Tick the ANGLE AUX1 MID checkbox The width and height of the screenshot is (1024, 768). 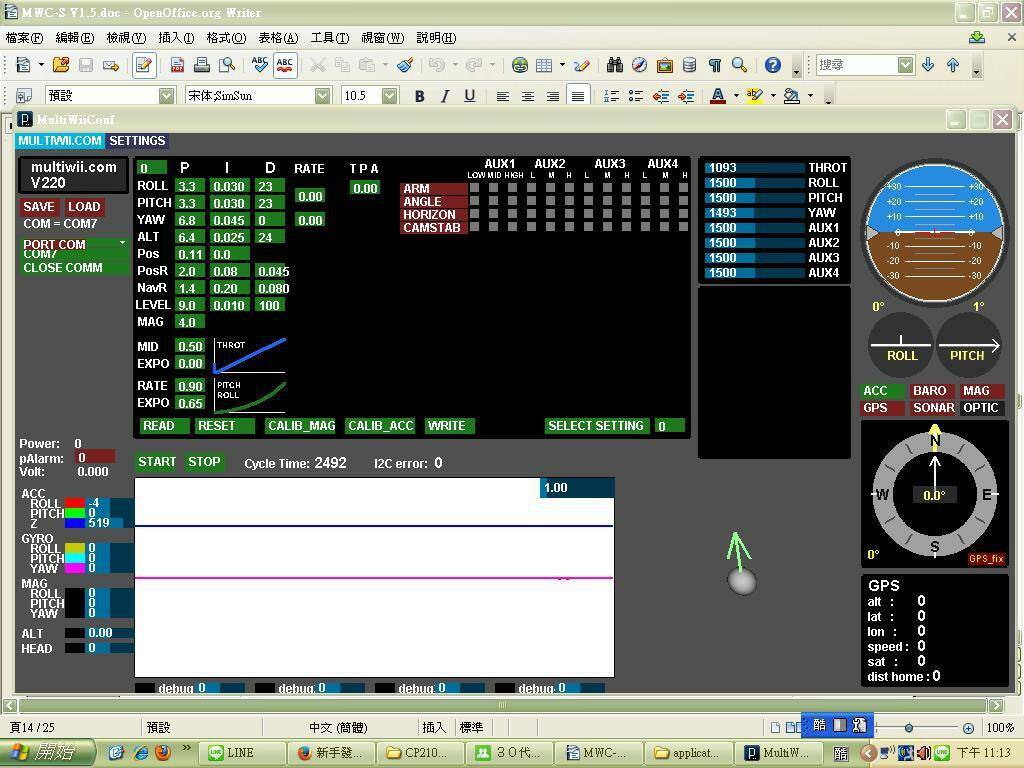[494, 201]
